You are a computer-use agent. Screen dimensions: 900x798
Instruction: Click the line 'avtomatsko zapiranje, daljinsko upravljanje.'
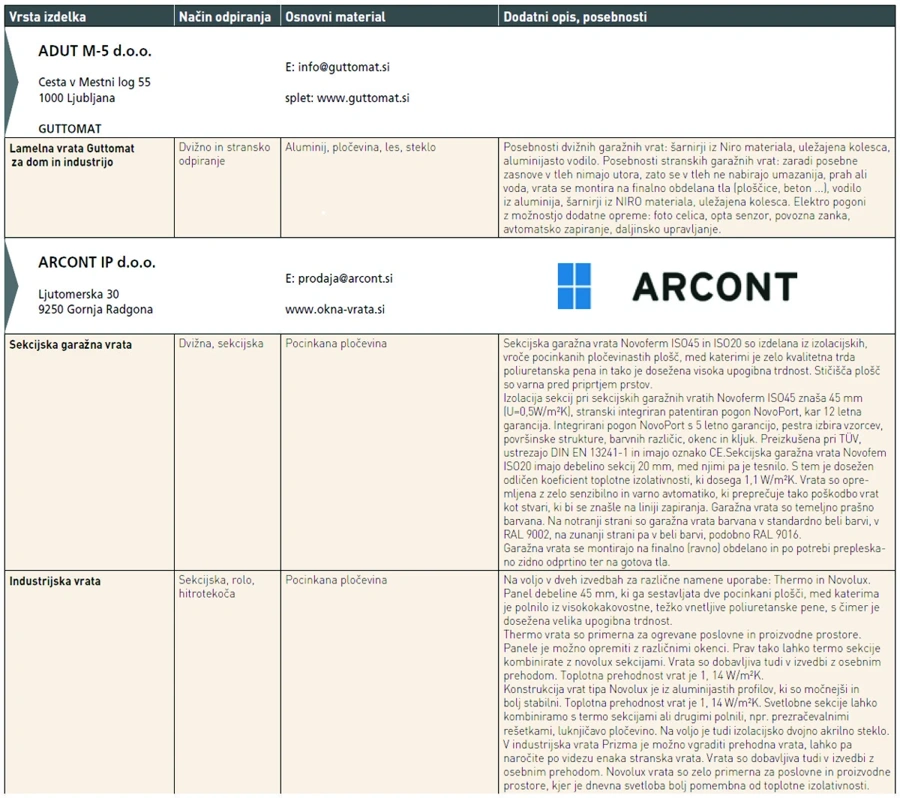click(612, 229)
